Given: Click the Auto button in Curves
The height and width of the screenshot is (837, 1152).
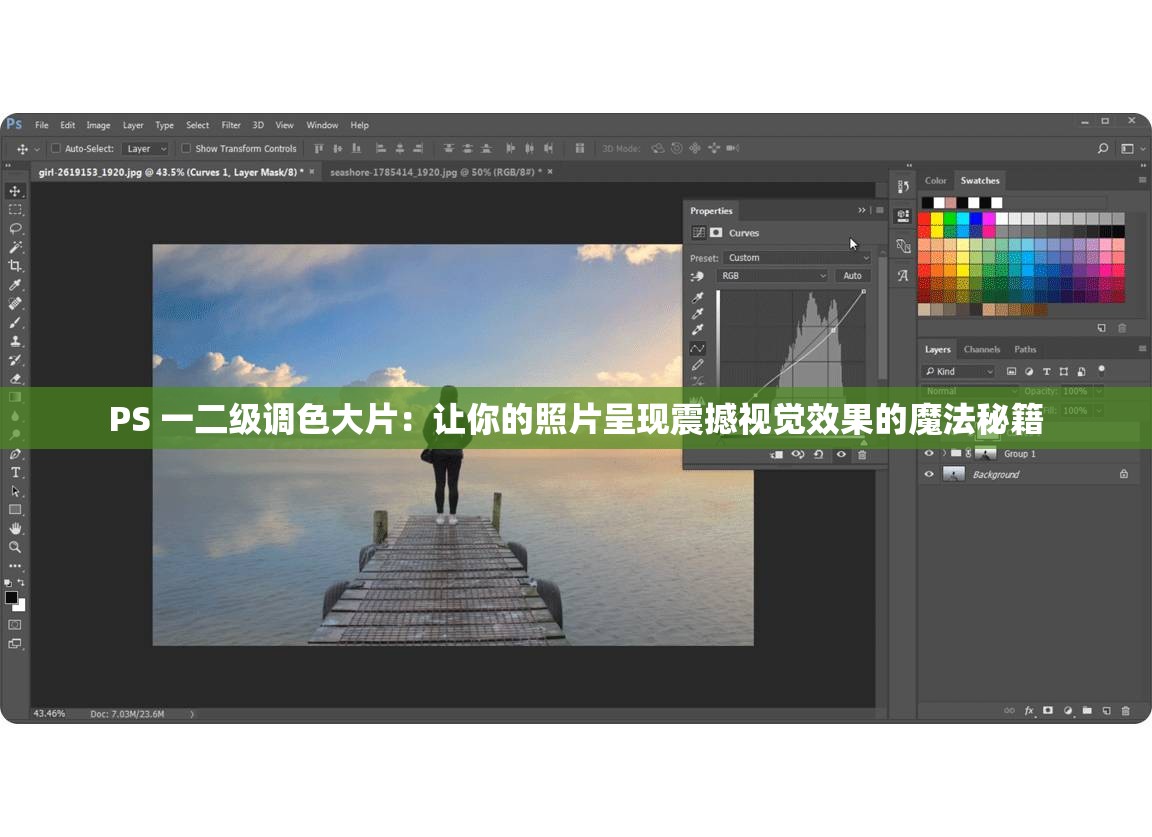Looking at the screenshot, I should pyautogui.click(x=852, y=276).
